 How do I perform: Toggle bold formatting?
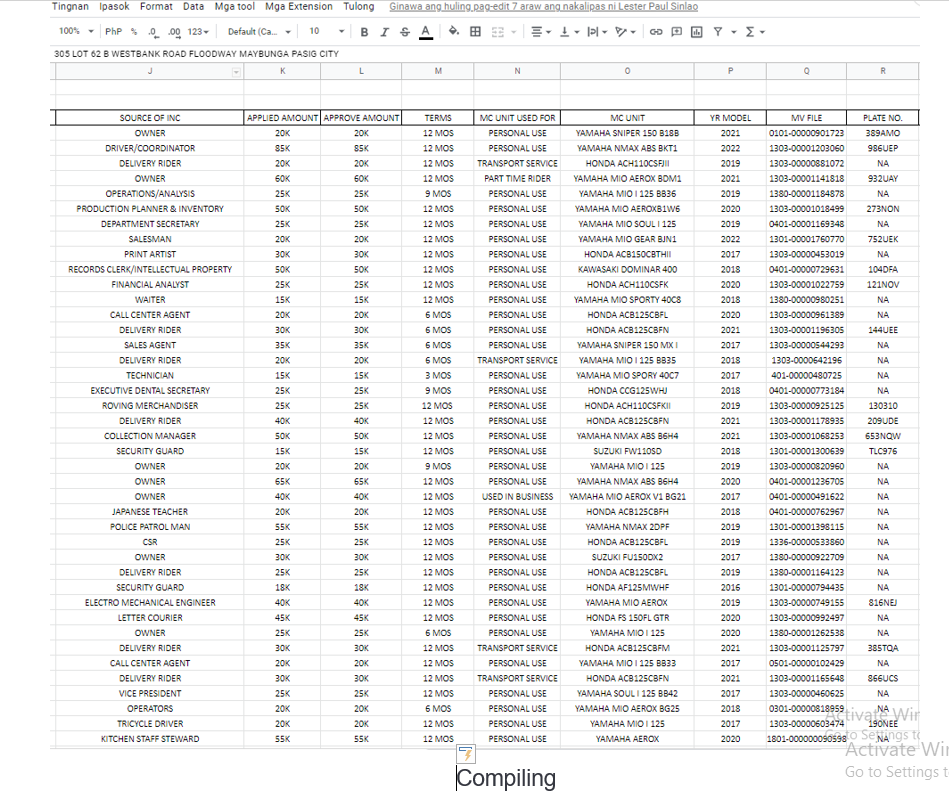click(364, 32)
